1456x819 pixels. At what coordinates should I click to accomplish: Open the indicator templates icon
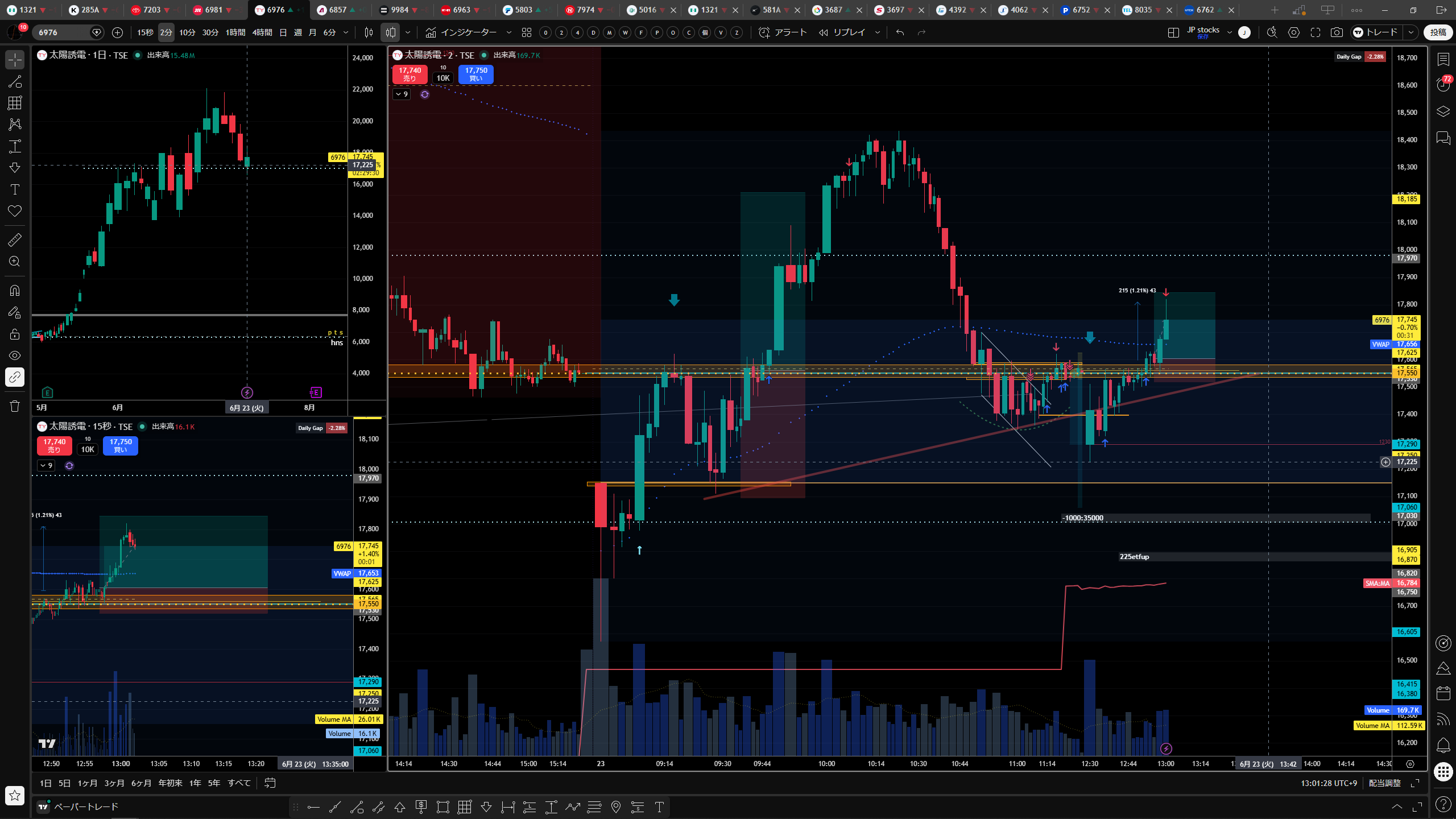point(527,32)
